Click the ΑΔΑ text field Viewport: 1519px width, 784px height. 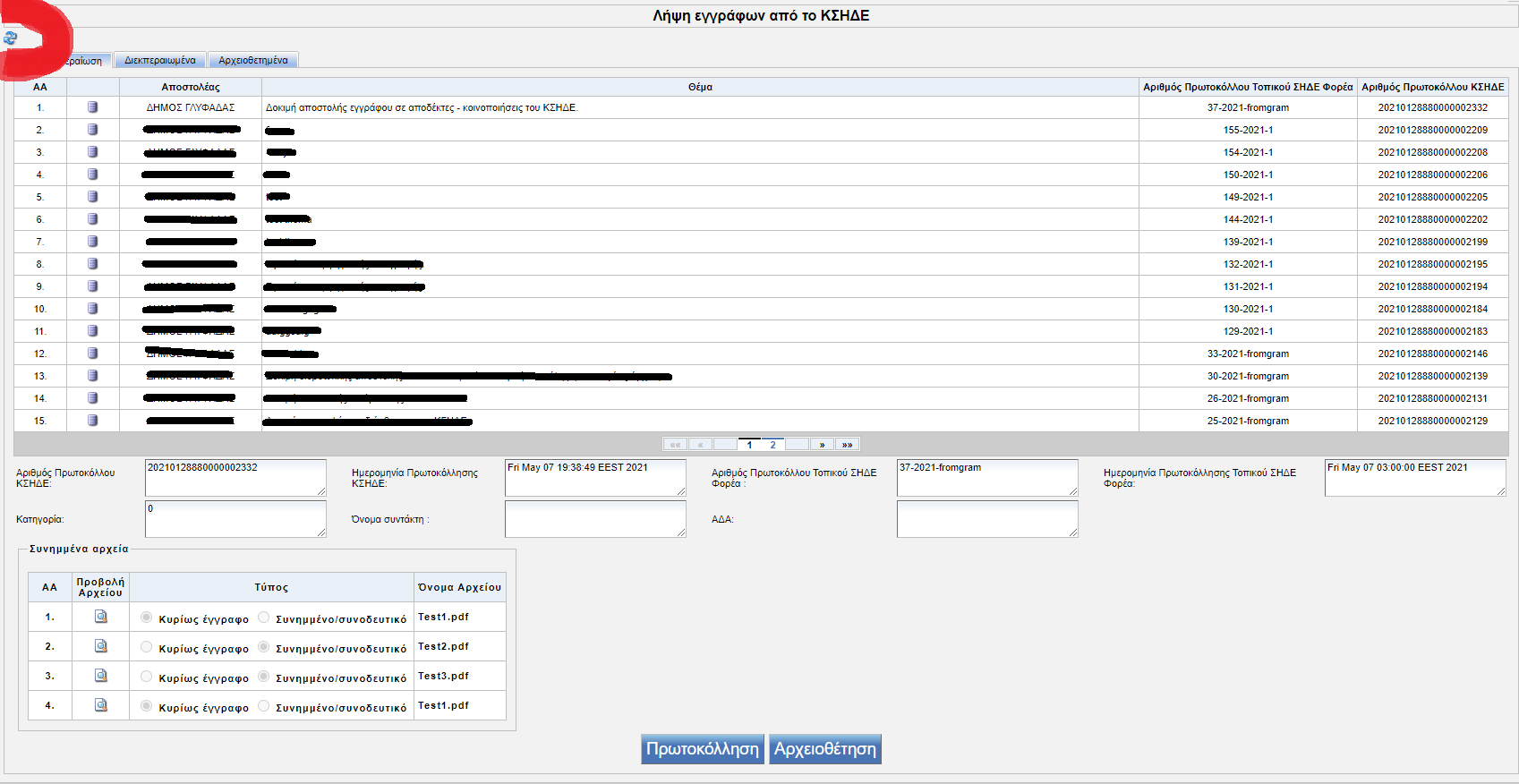coord(986,519)
